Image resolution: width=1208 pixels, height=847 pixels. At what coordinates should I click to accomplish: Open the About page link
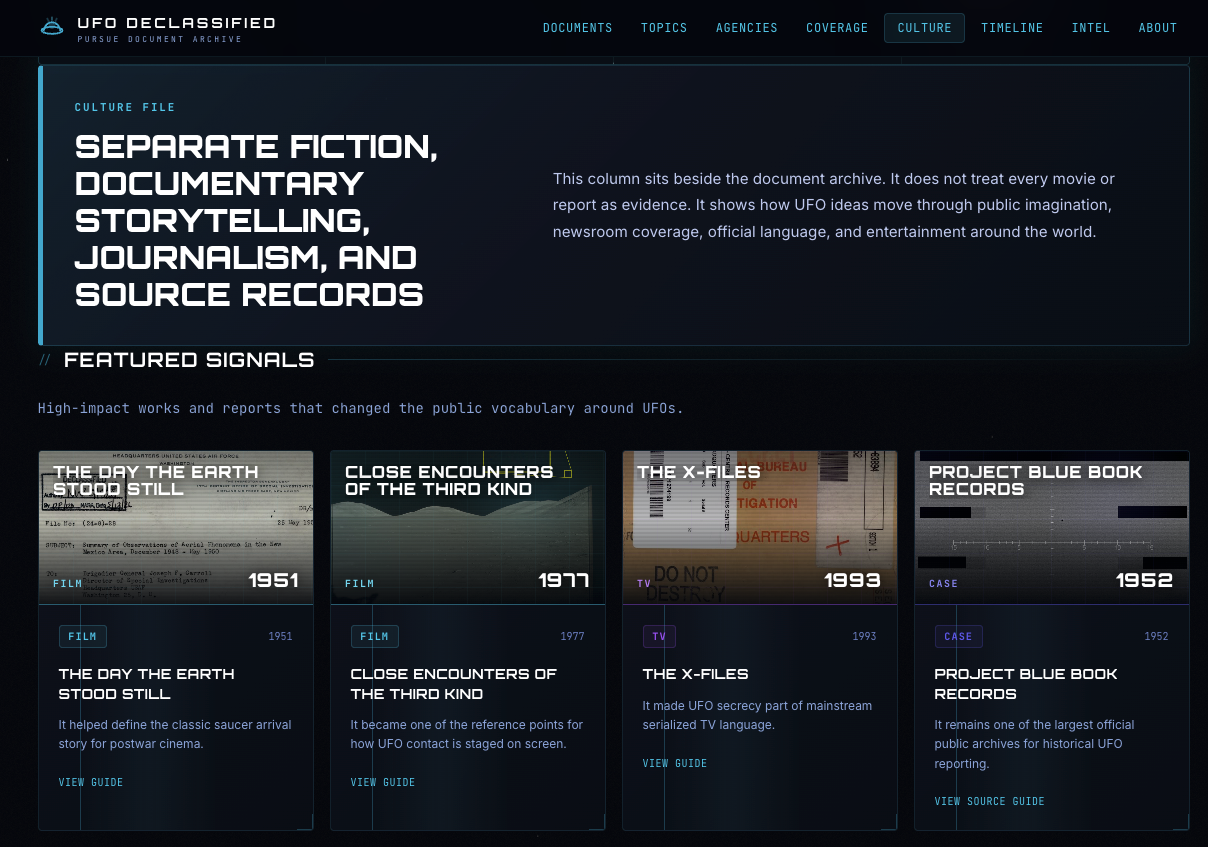(1158, 28)
